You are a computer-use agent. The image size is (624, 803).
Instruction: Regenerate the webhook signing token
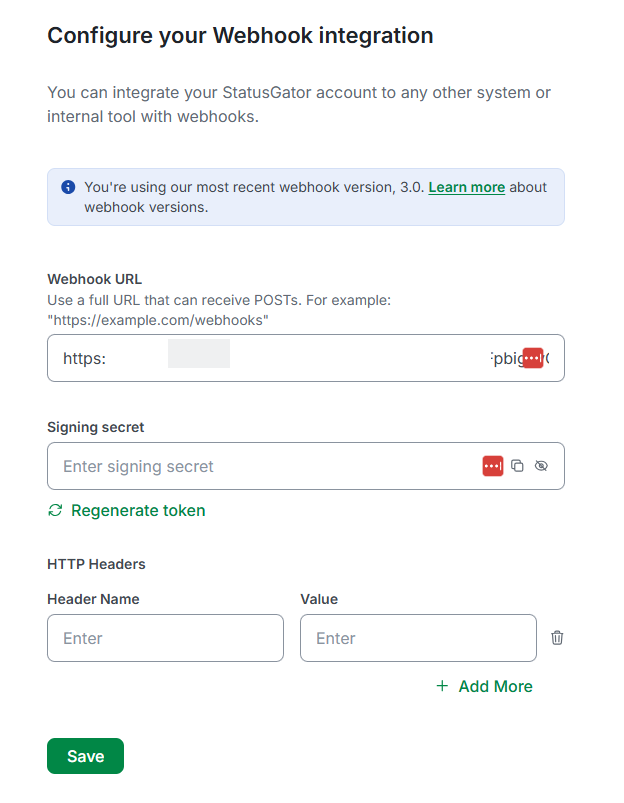click(x=137, y=510)
